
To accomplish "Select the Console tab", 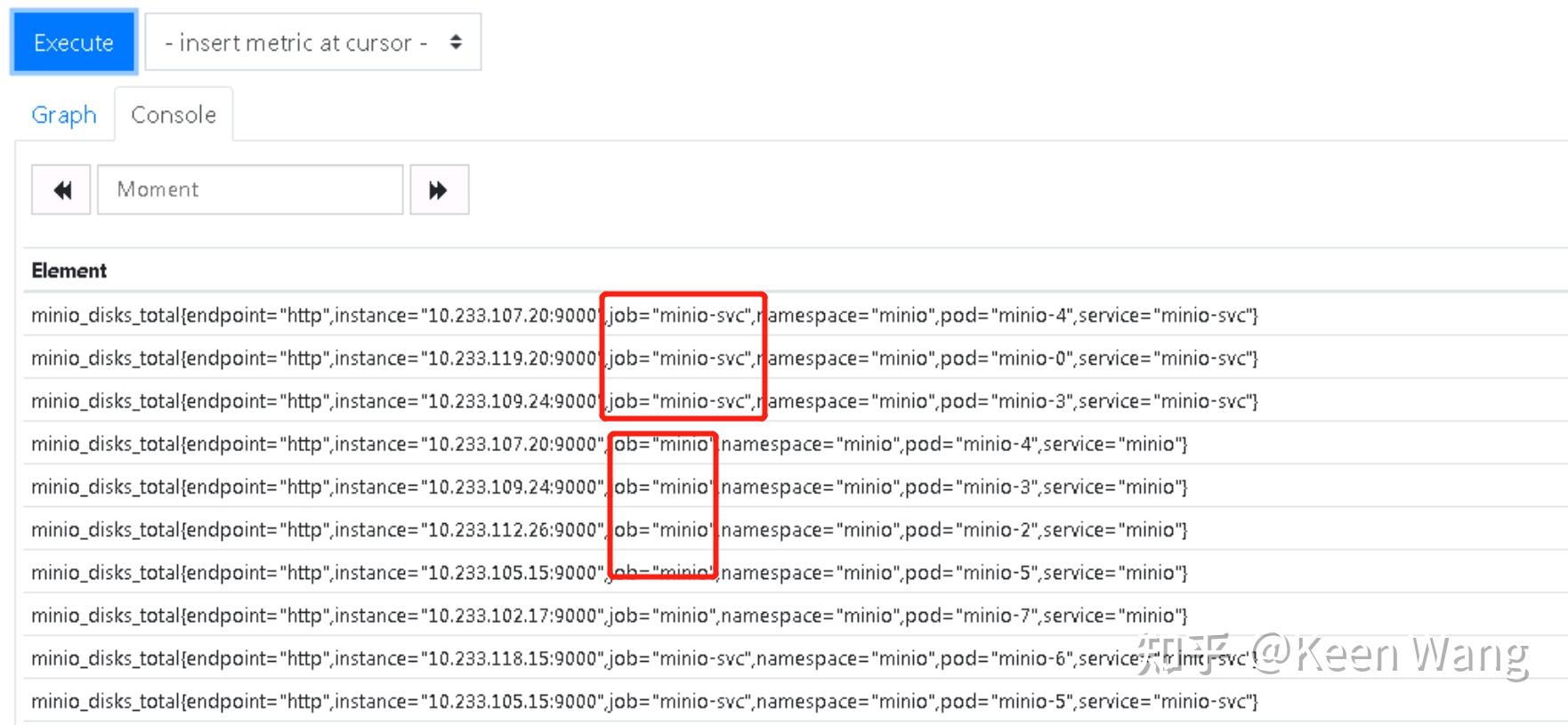I will [174, 115].
